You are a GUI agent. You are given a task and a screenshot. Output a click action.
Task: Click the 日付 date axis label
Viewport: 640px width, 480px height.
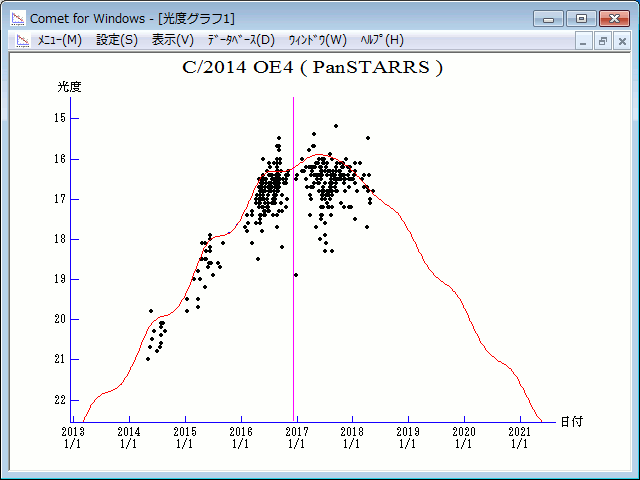click(x=571, y=422)
